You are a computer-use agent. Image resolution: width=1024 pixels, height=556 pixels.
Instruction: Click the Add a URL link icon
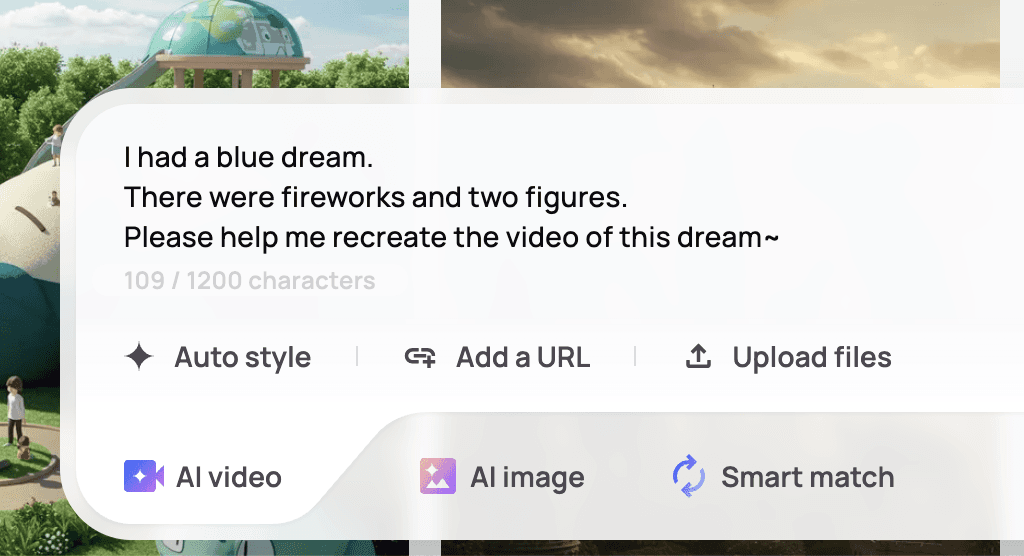pyautogui.click(x=420, y=357)
